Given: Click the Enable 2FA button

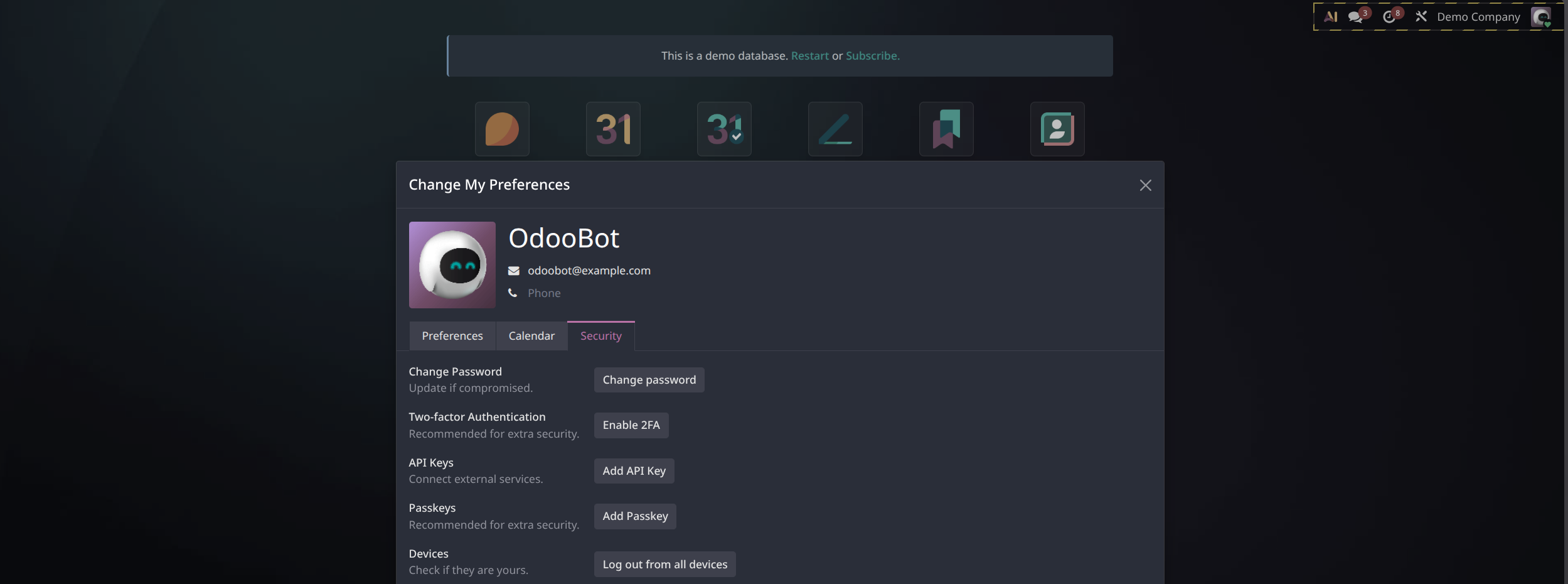Looking at the screenshot, I should pos(631,425).
